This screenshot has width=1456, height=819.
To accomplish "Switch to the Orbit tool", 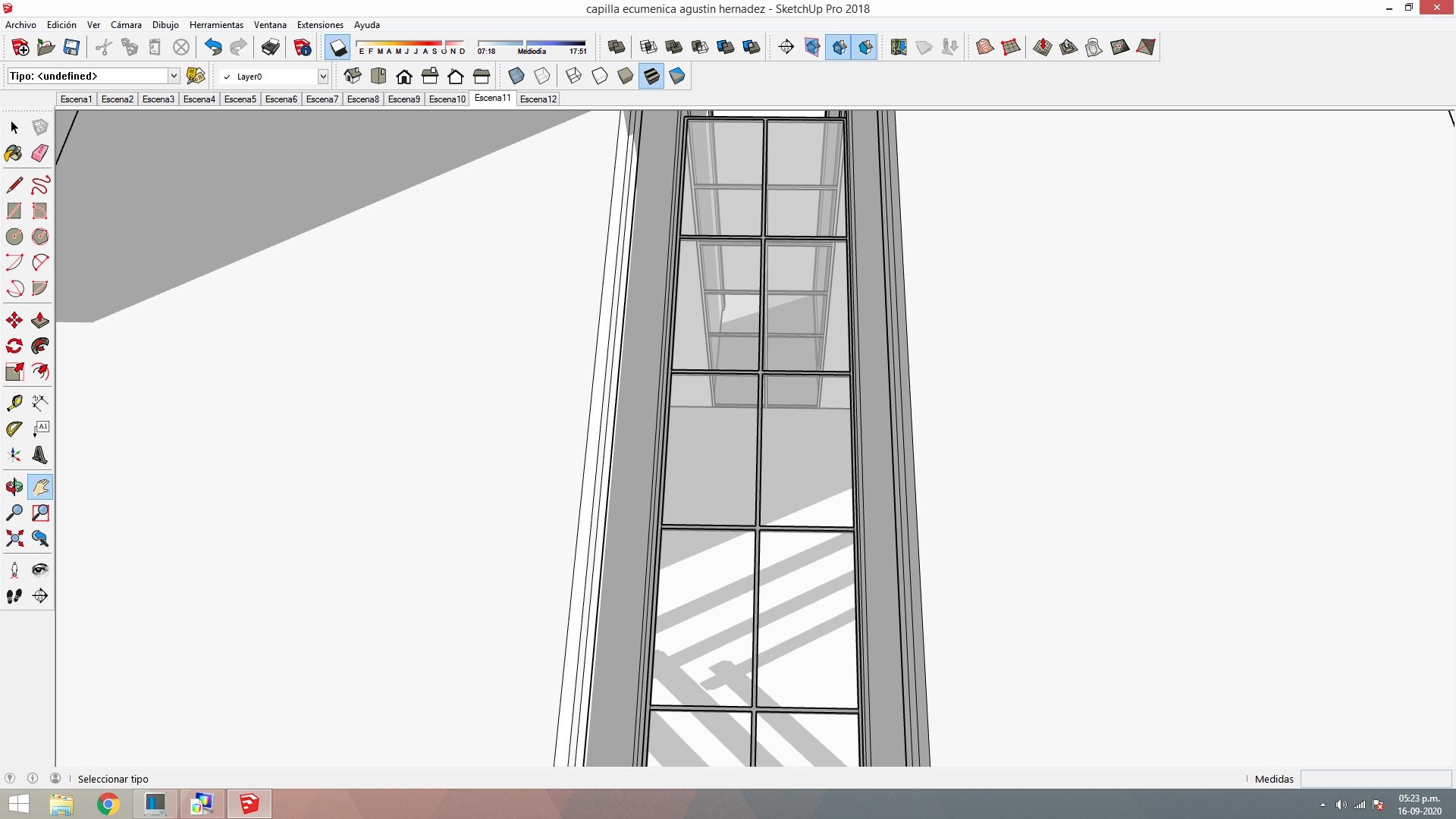I will pyautogui.click(x=14, y=487).
